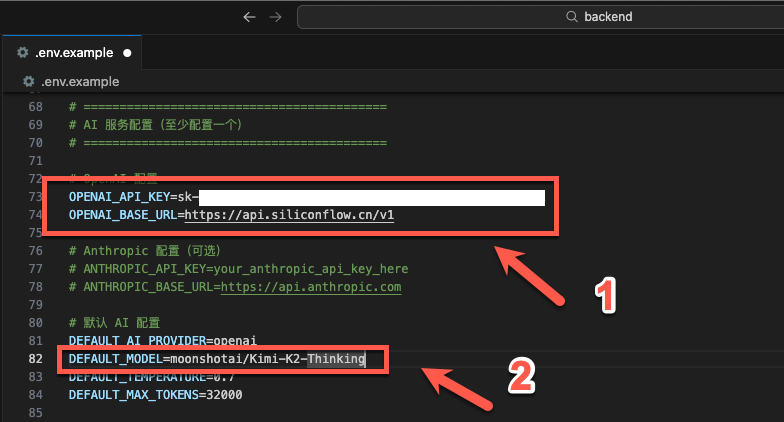784x422 pixels.
Task: Click the navigate back arrow
Action: 249,17
